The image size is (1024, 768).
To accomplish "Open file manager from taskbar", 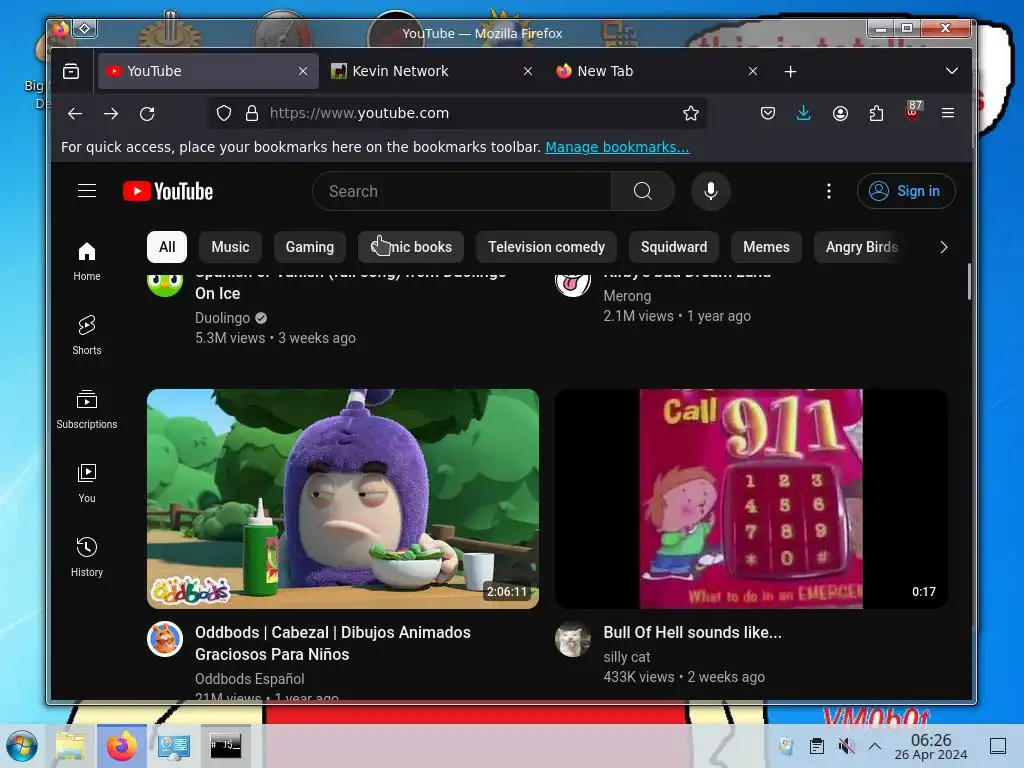I will 71,746.
